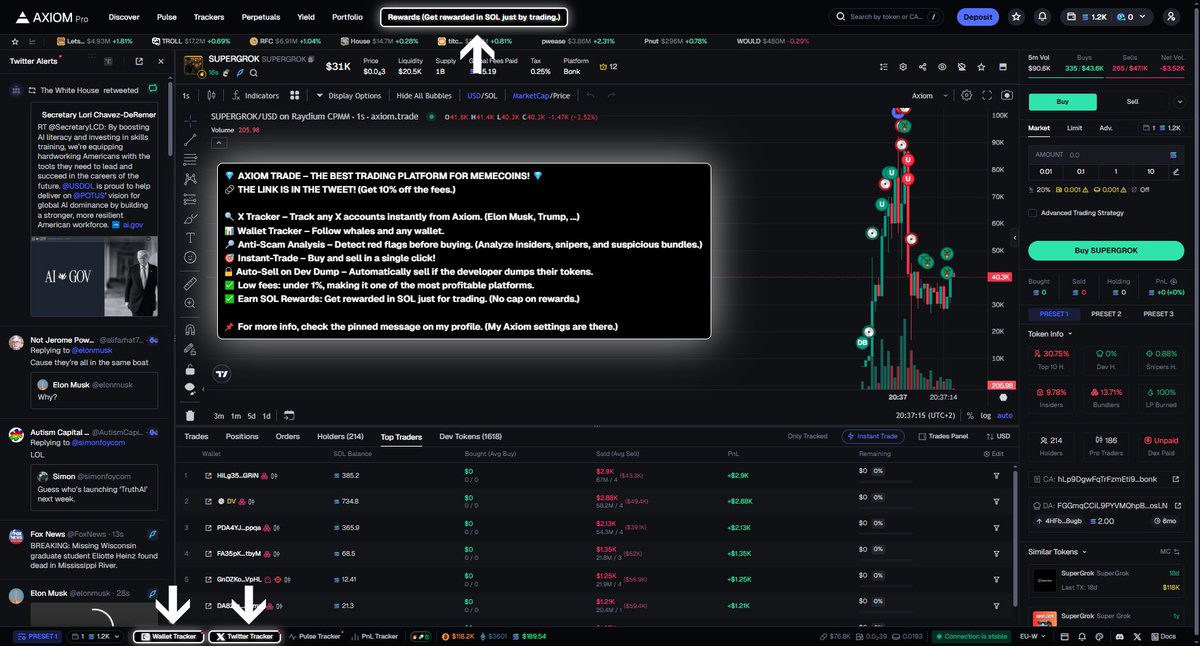Click the Buy SUPERGROK button

1105,250
